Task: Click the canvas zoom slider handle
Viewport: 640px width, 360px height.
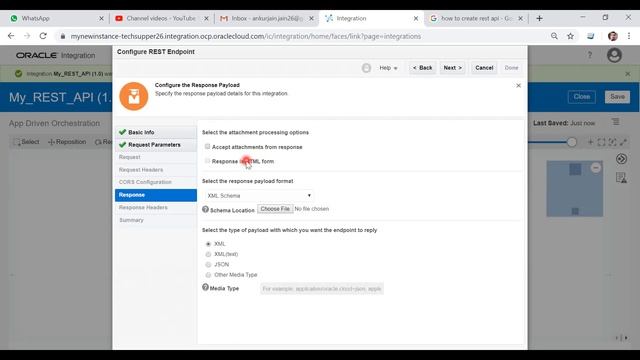Action: (x=571, y=142)
